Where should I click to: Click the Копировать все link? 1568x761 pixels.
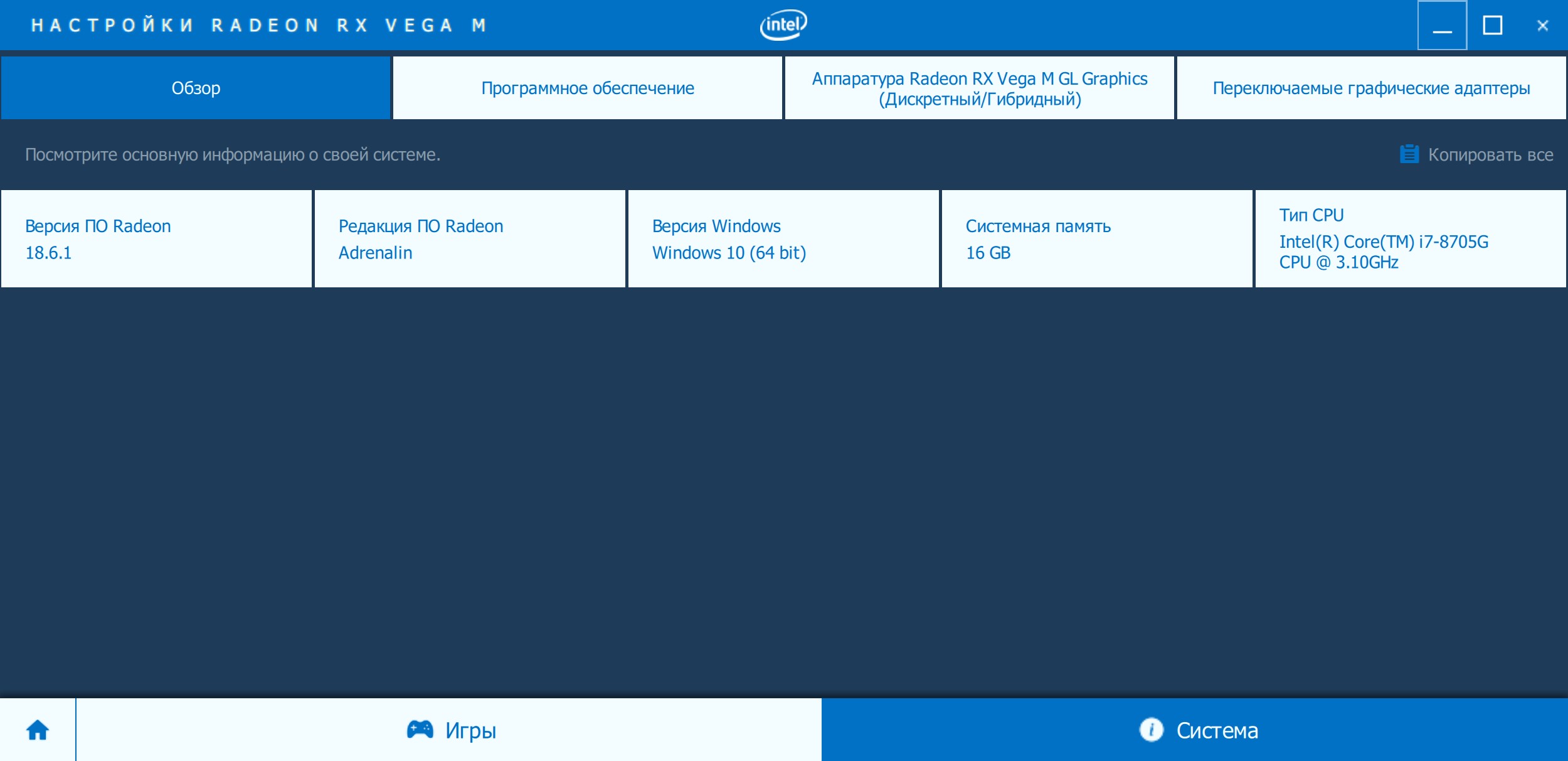pos(1490,154)
